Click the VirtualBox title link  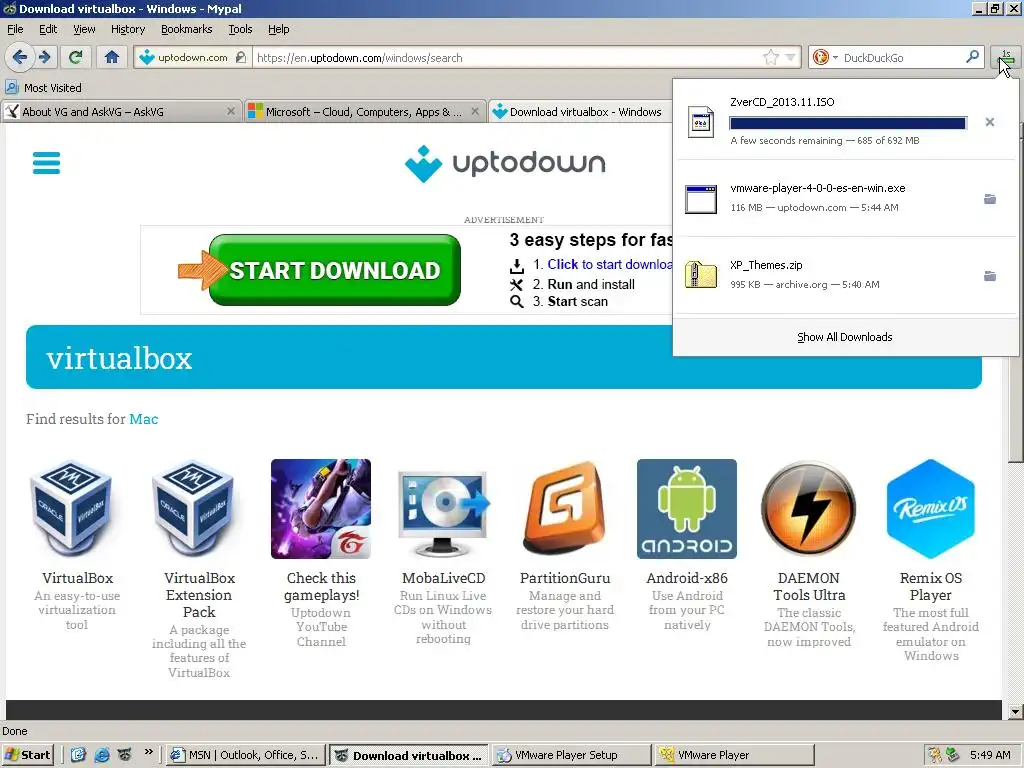[77, 578]
